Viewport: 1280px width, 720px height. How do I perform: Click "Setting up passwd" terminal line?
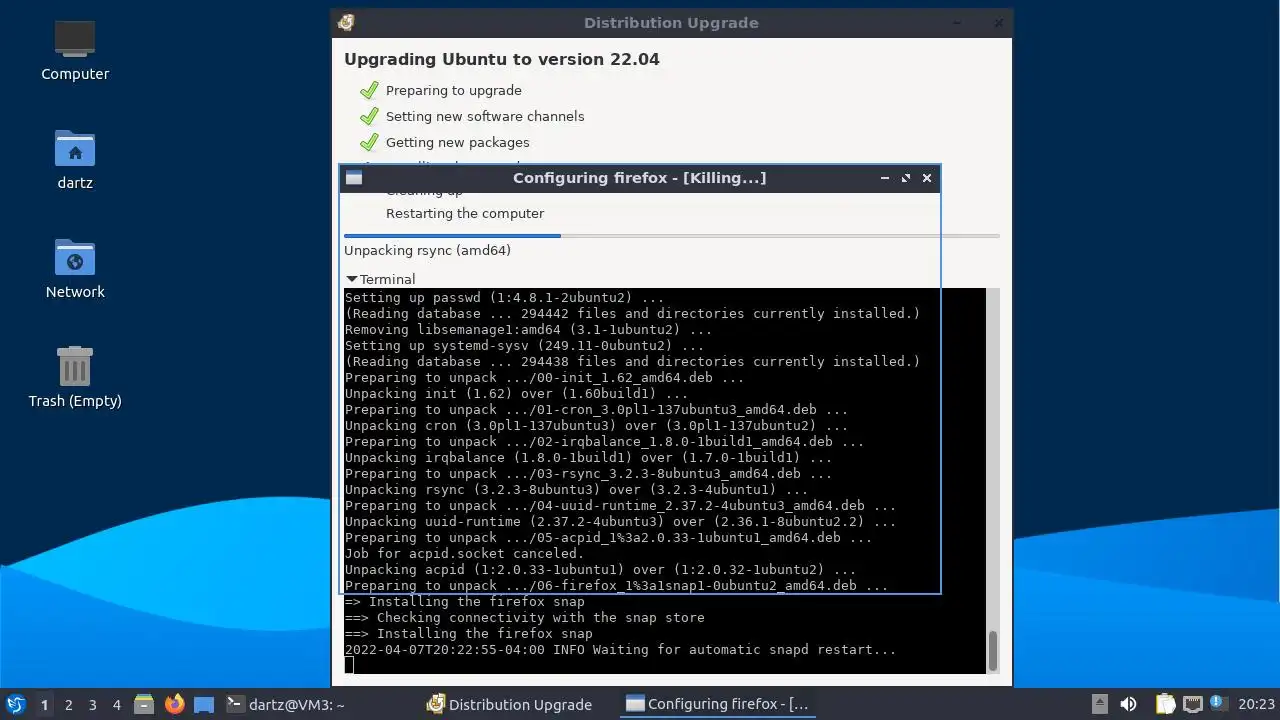point(504,297)
